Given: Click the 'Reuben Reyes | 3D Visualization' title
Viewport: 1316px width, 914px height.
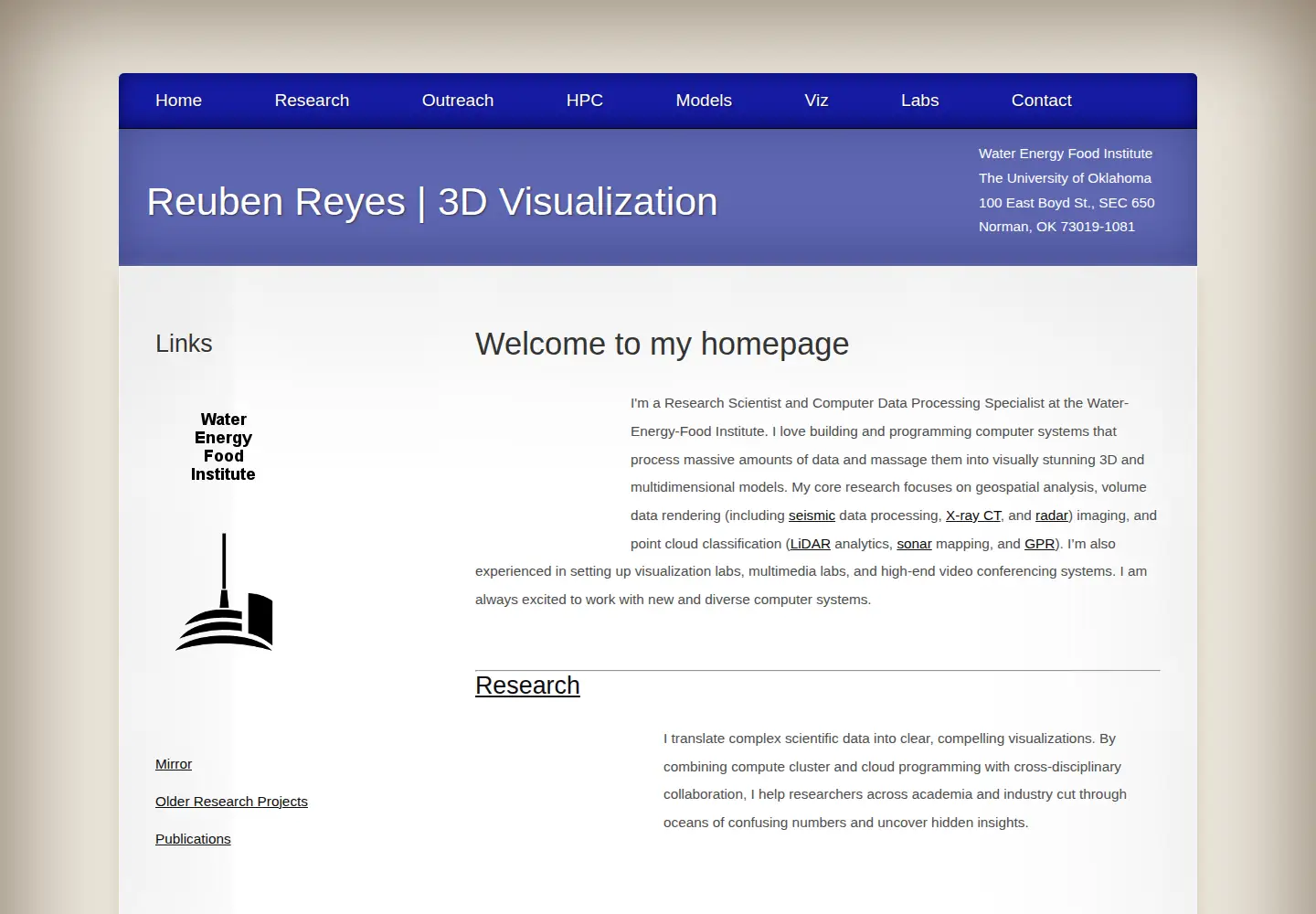Looking at the screenshot, I should click(x=432, y=202).
